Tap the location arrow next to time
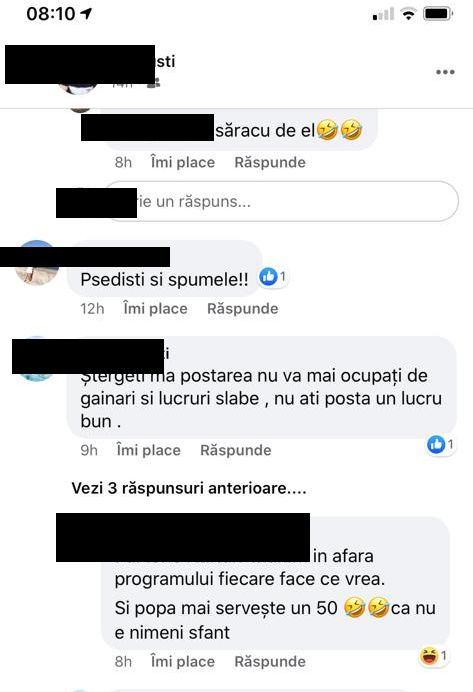Image resolution: width=473 pixels, height=692 pixels. (x=86, y=14)
